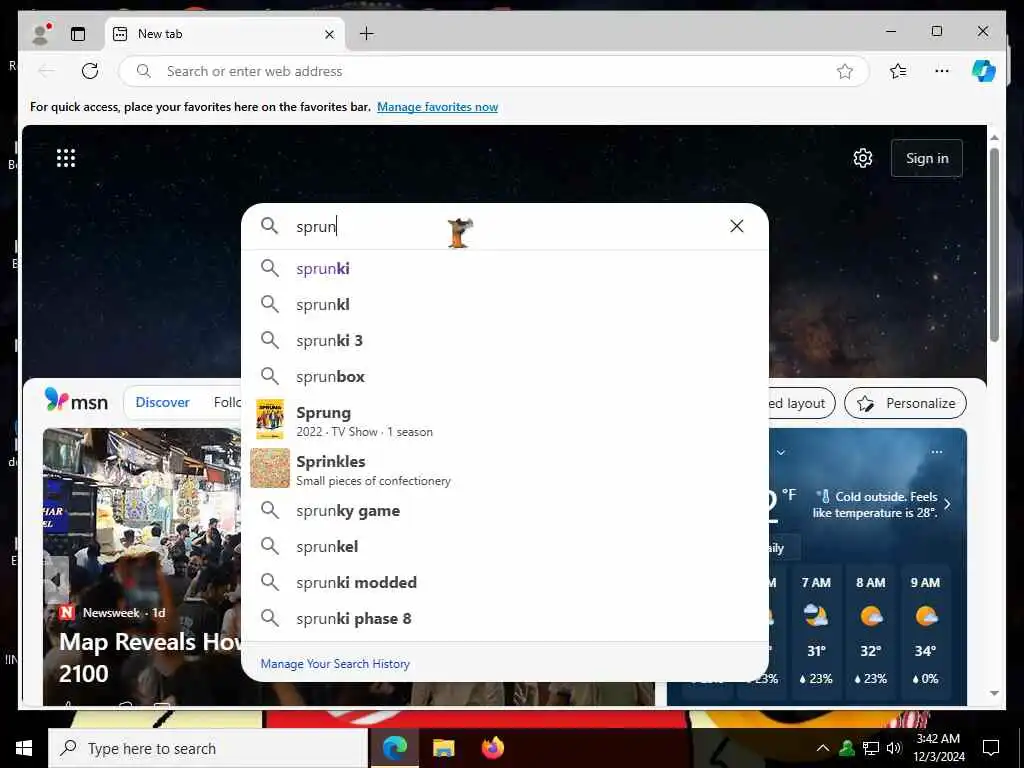Open the app launcher grid icon
Screen dimensions: 1024x768
(x=66, y=158)
